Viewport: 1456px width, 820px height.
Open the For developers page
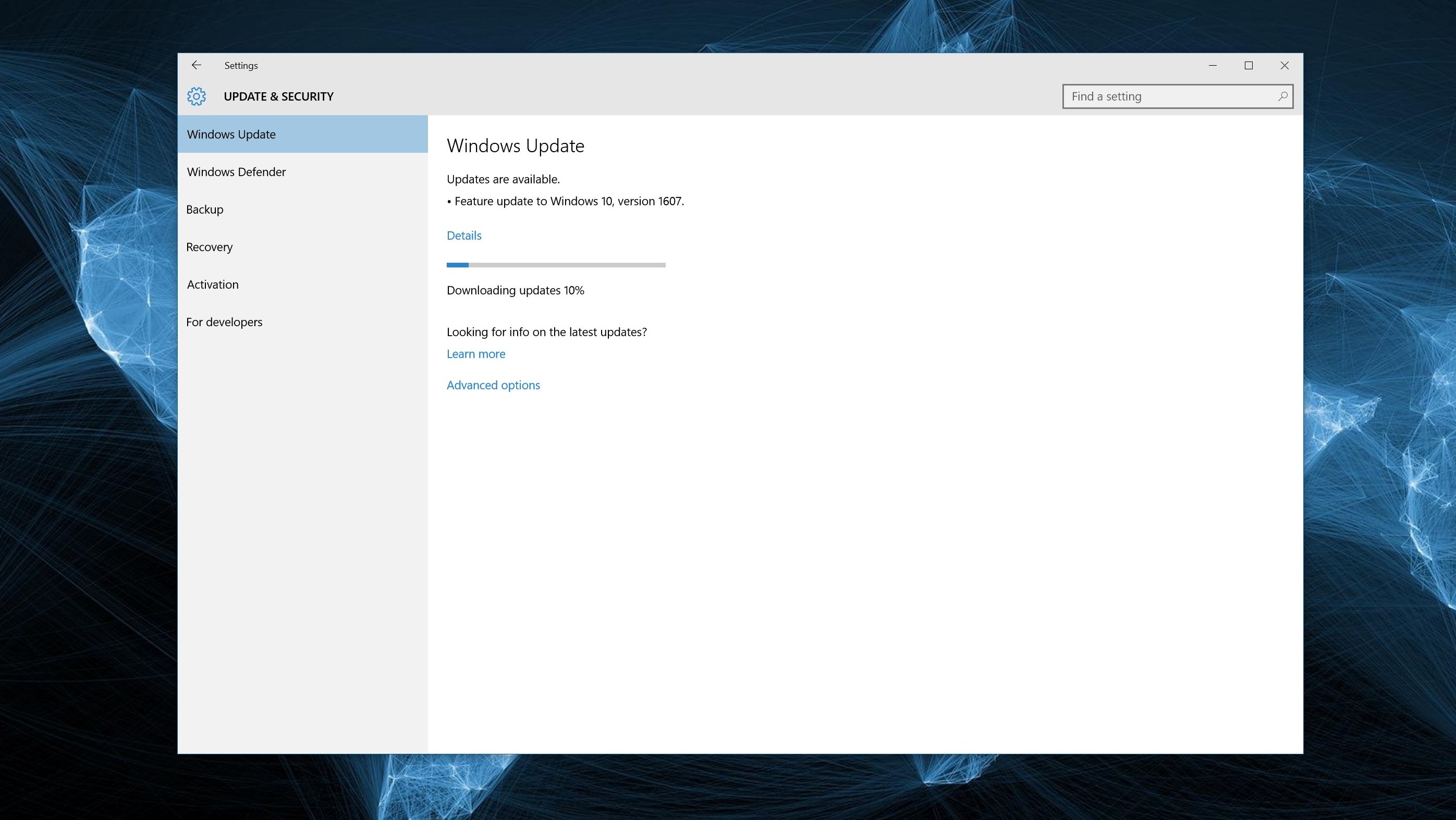[224, 322]
